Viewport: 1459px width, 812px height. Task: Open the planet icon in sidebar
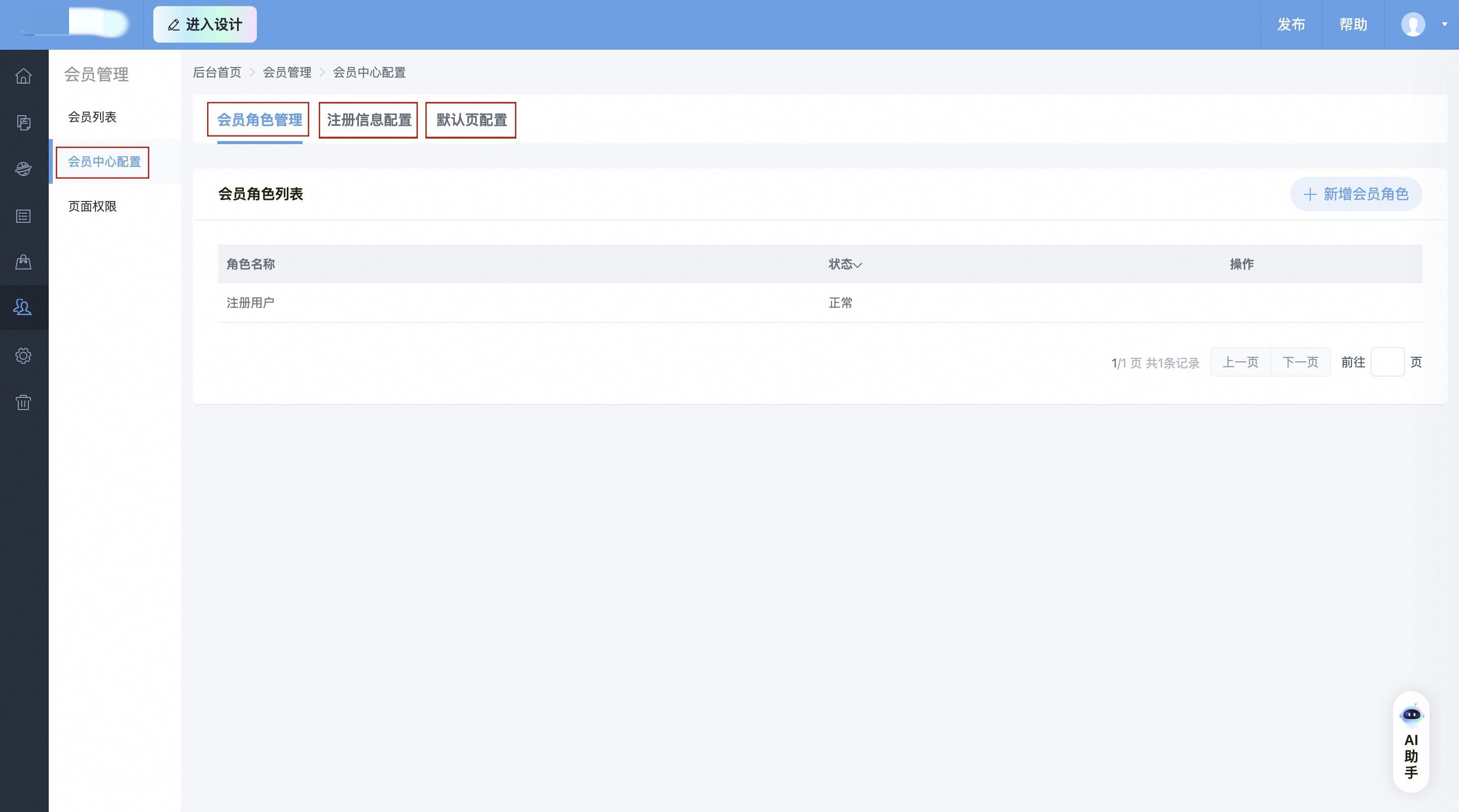click(23, 168)
